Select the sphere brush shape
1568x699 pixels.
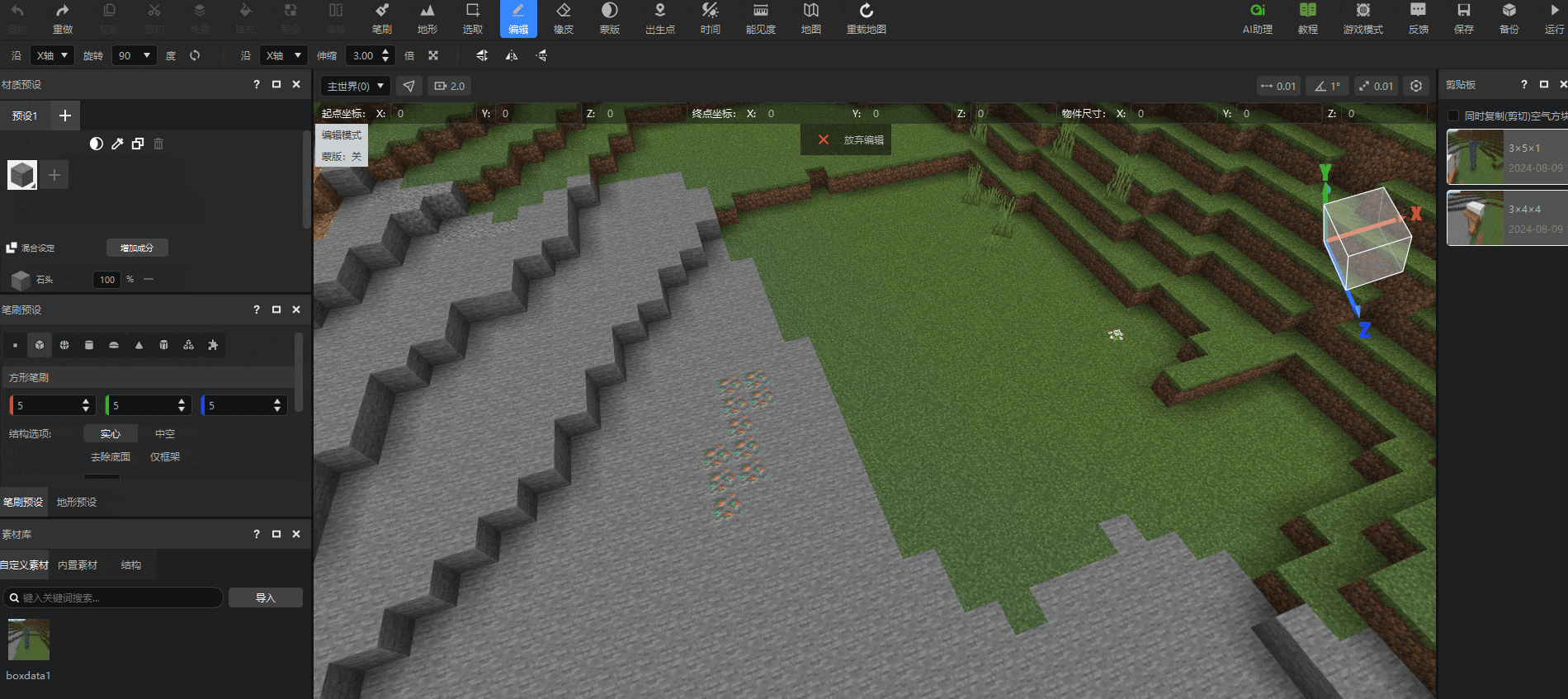point(64,345)
